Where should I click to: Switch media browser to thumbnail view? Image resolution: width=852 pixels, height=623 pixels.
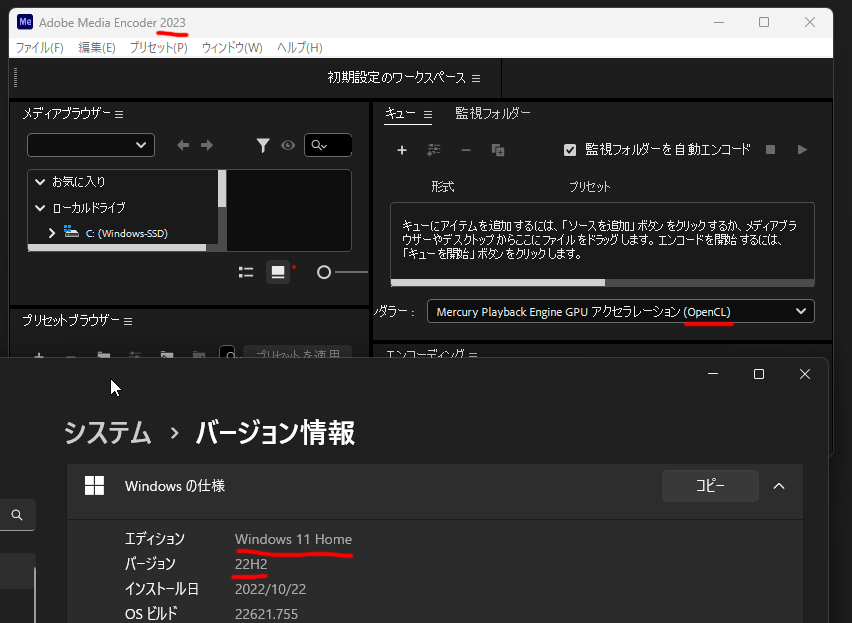point(278,272)
